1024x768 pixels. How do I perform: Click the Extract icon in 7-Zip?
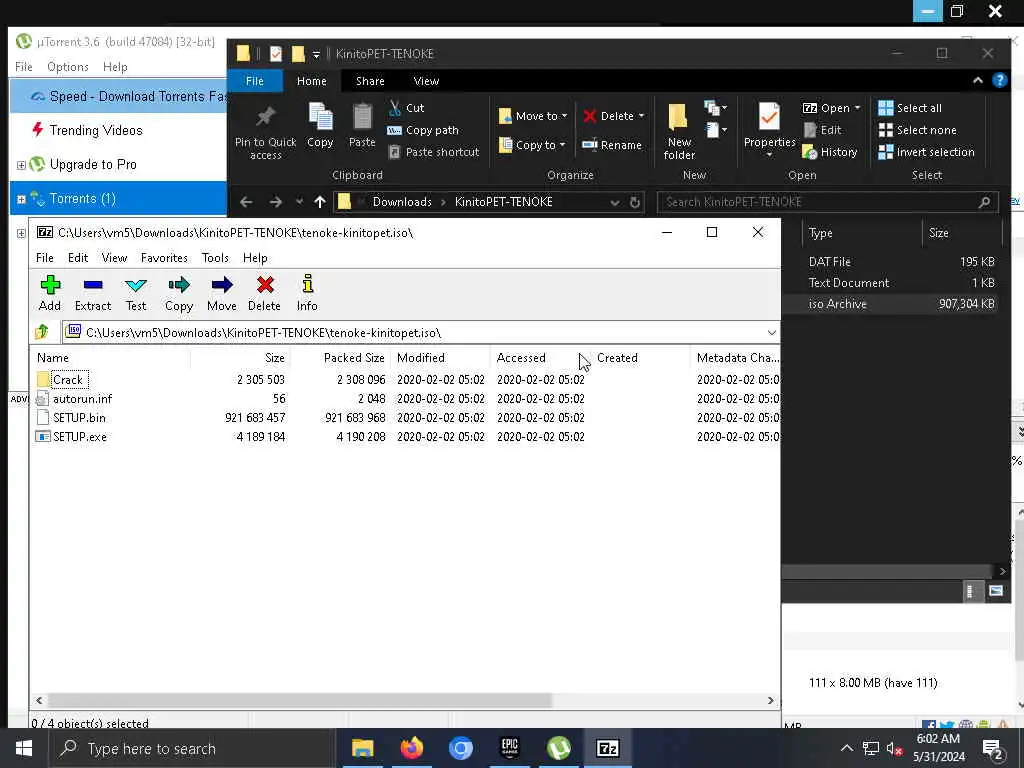[93, 293]
